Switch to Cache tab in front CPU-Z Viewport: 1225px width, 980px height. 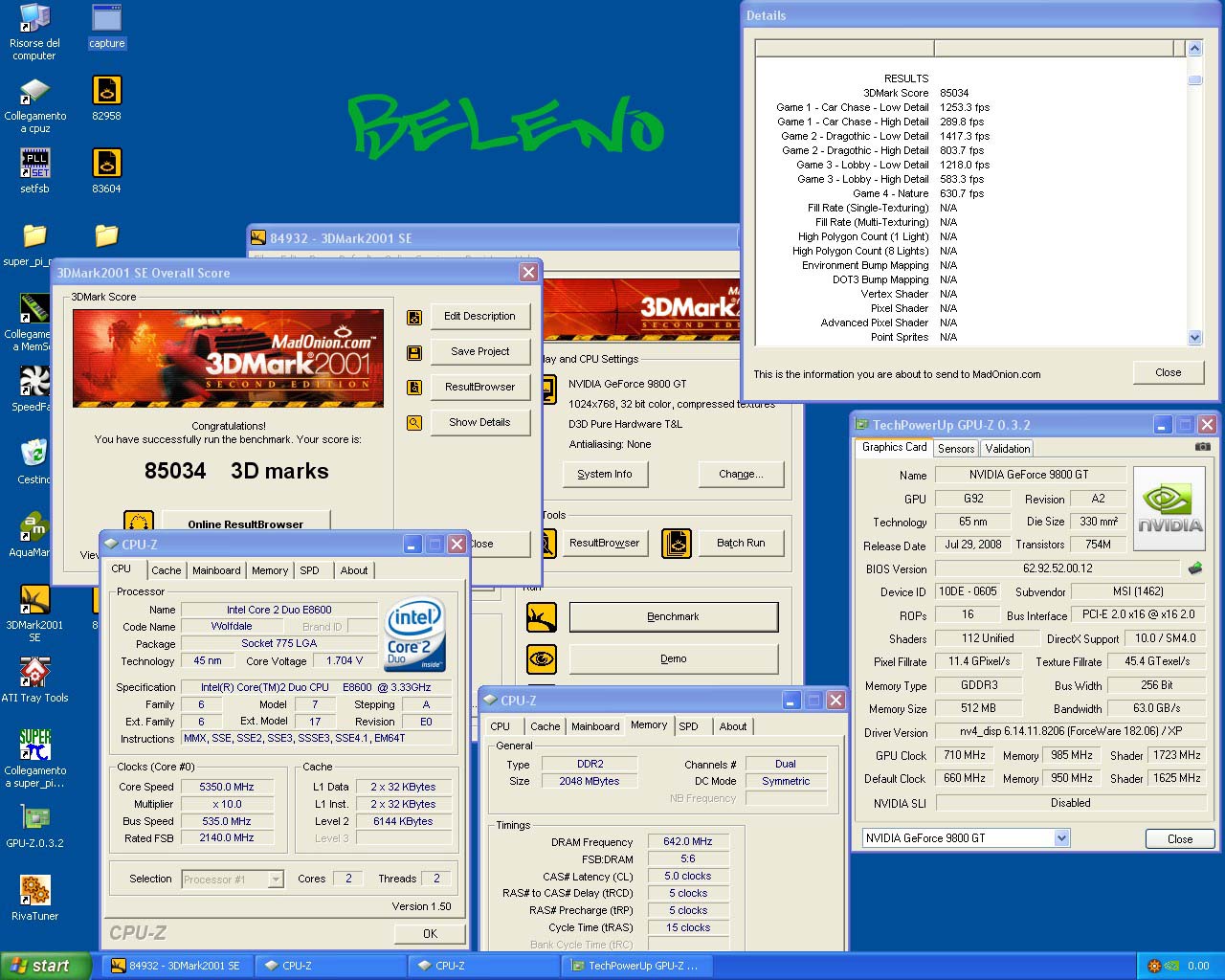click(x=166, y=570)
